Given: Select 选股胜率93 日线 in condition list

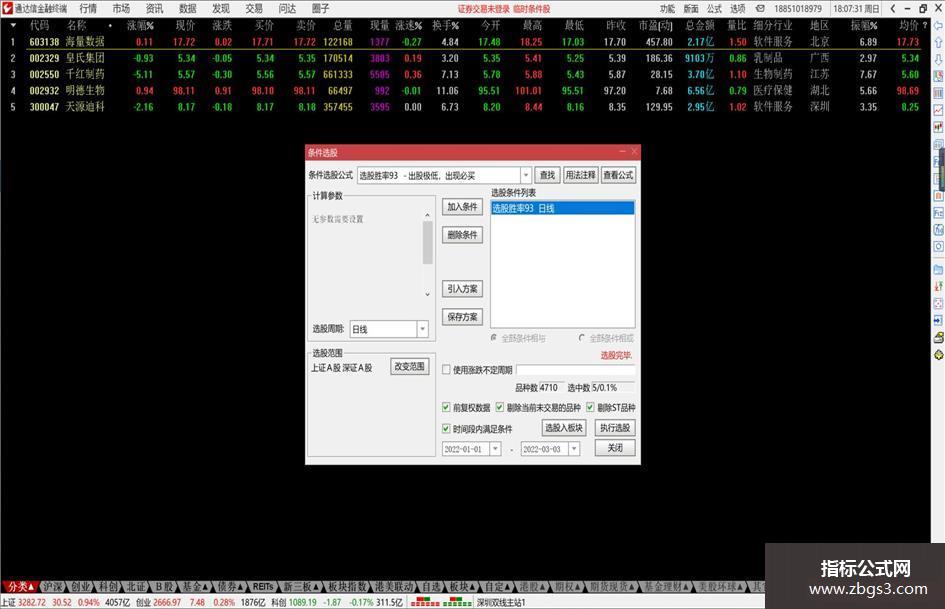Looking at the screenshot, I should pyautogui.click(x=562, y=208).
